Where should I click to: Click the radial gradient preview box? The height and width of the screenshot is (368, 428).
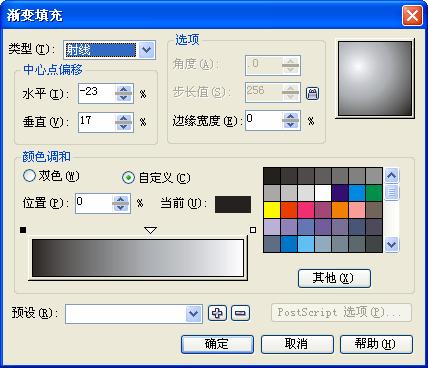(375, 79)
